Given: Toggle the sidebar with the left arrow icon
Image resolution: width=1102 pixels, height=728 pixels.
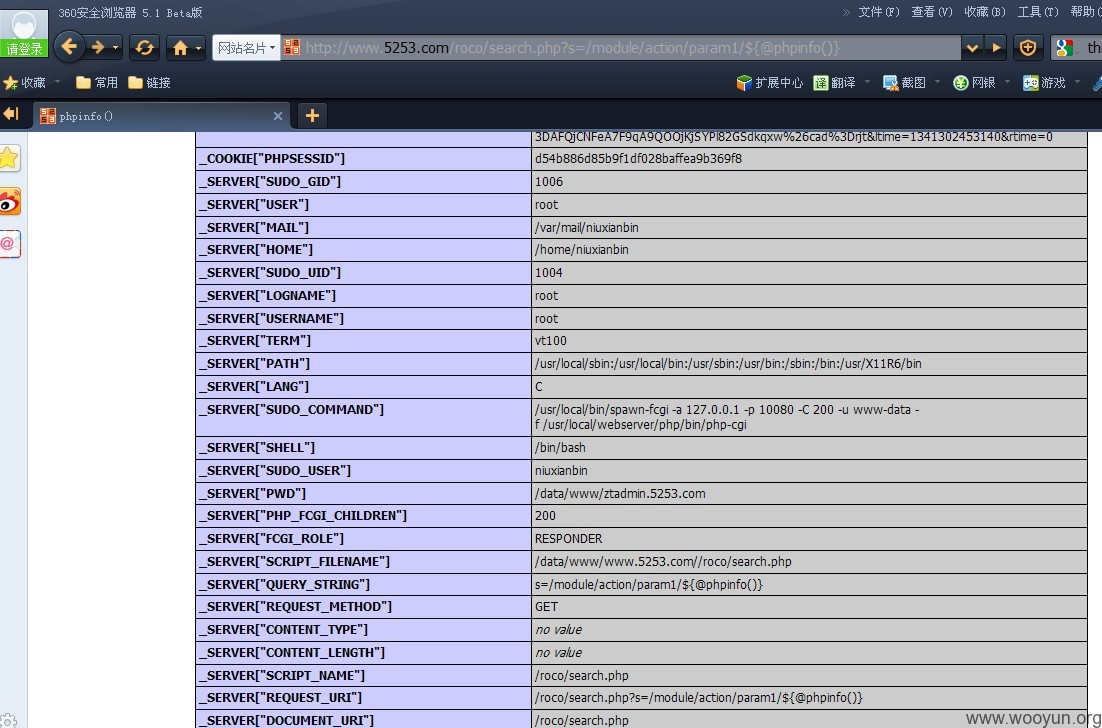Looking at the screenshot, I should tap(11, 114).
